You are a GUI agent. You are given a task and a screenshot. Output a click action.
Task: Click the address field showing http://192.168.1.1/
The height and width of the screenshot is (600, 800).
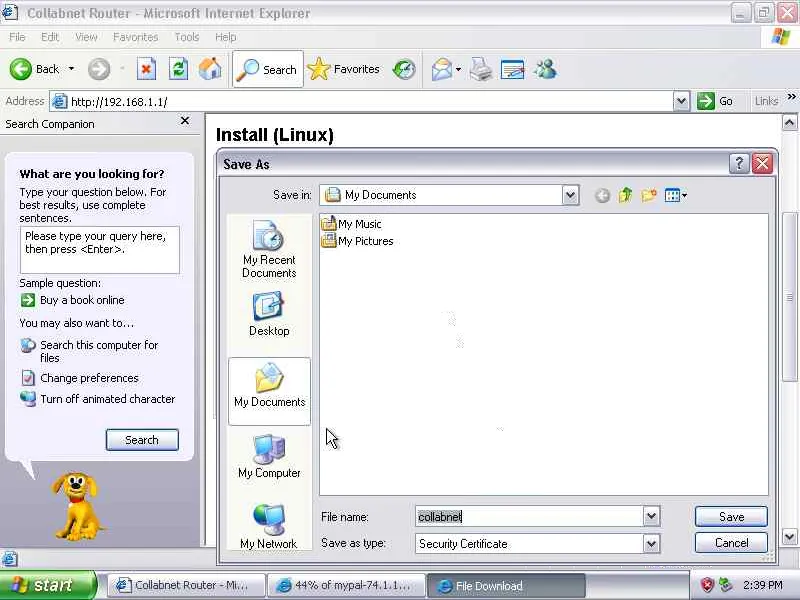pyautogui.click(x=362, y=102)
